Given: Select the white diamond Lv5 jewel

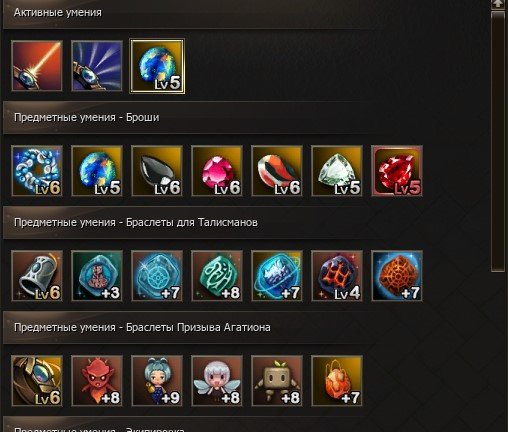Looking at the screenshot, I should click(337, 171).
